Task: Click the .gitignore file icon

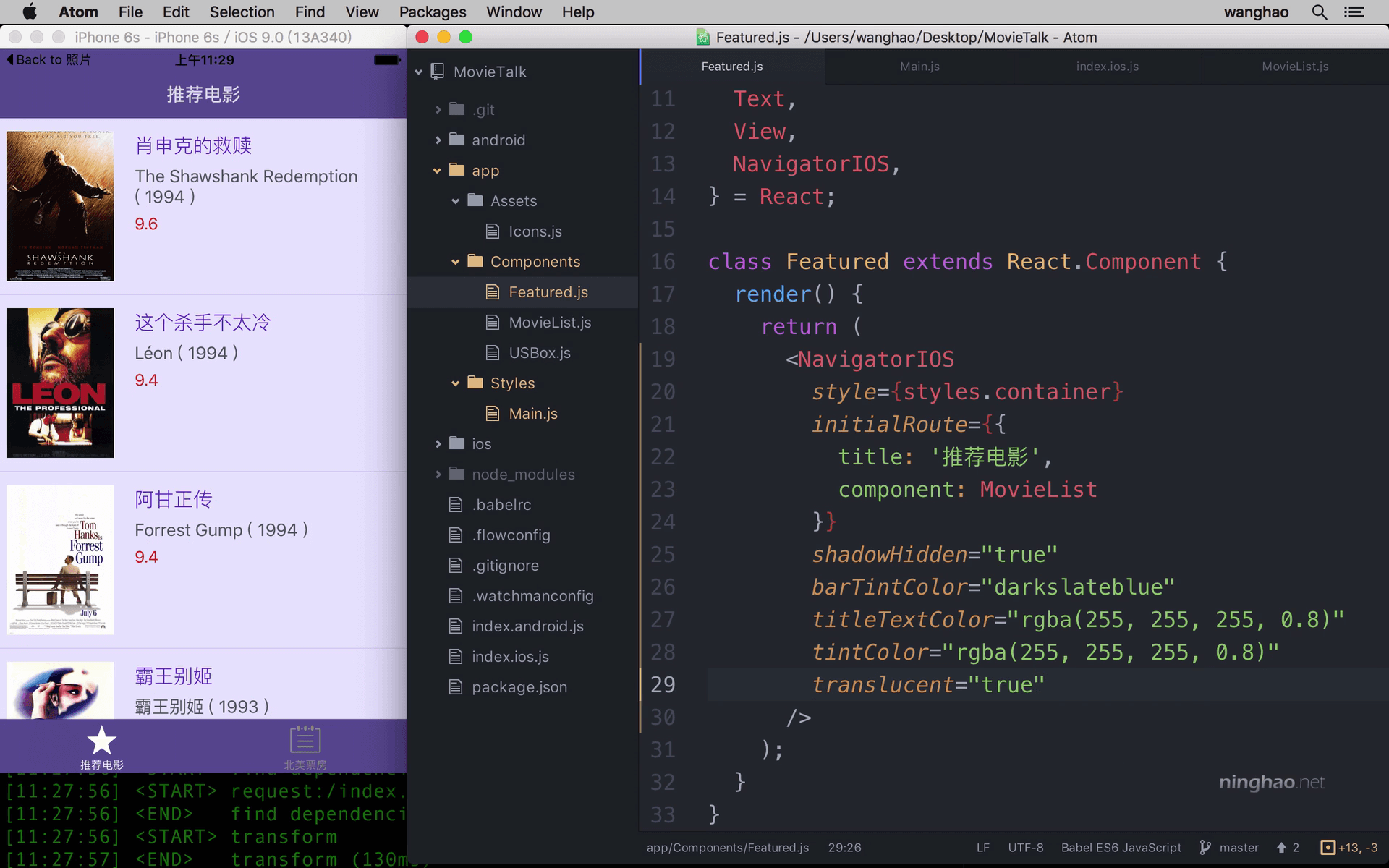Action: click(456, 566)
